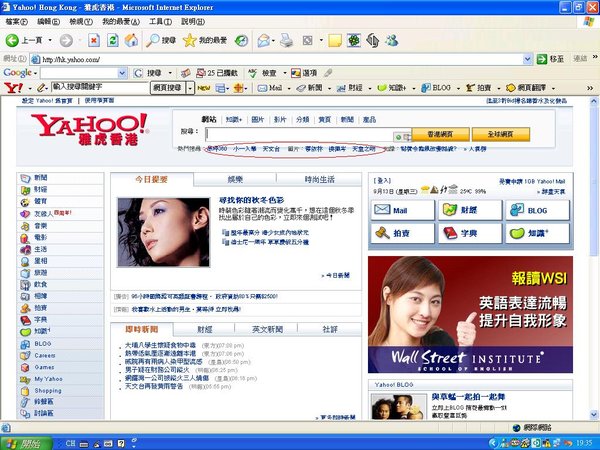
Task: Click the 香港網頁 search button
Action: coord(440,134)
